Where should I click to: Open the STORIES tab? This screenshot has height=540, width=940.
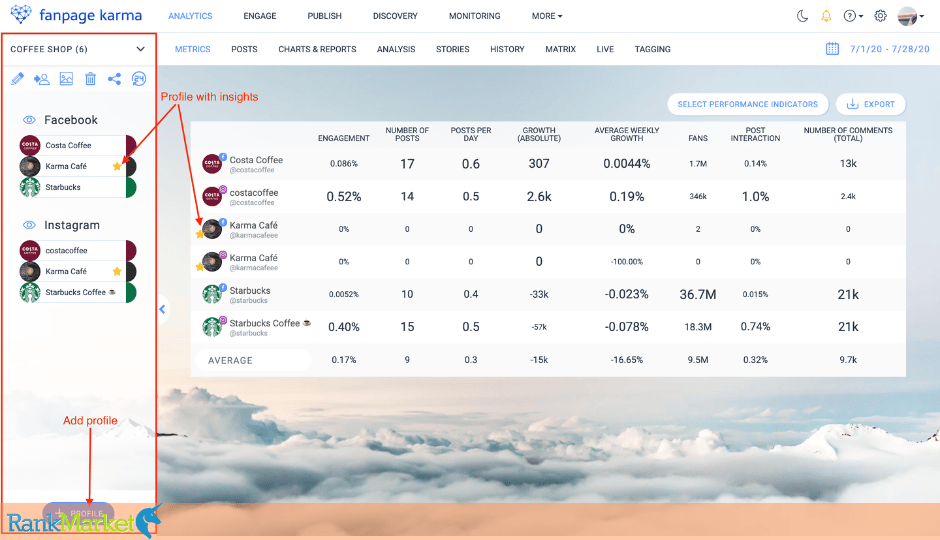453,49
